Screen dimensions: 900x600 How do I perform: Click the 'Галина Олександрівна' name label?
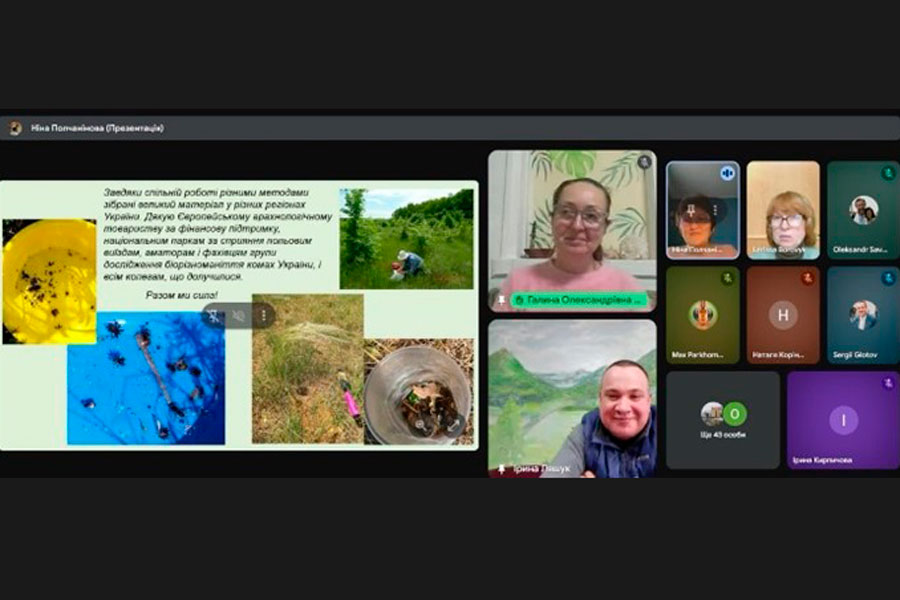tap(579, 300)
